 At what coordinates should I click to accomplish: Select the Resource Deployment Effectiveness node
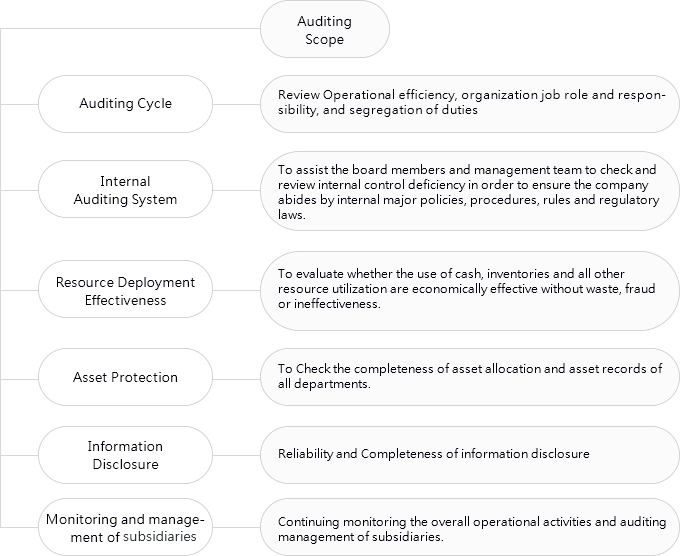pyautogui.click(x=125, y=289)
